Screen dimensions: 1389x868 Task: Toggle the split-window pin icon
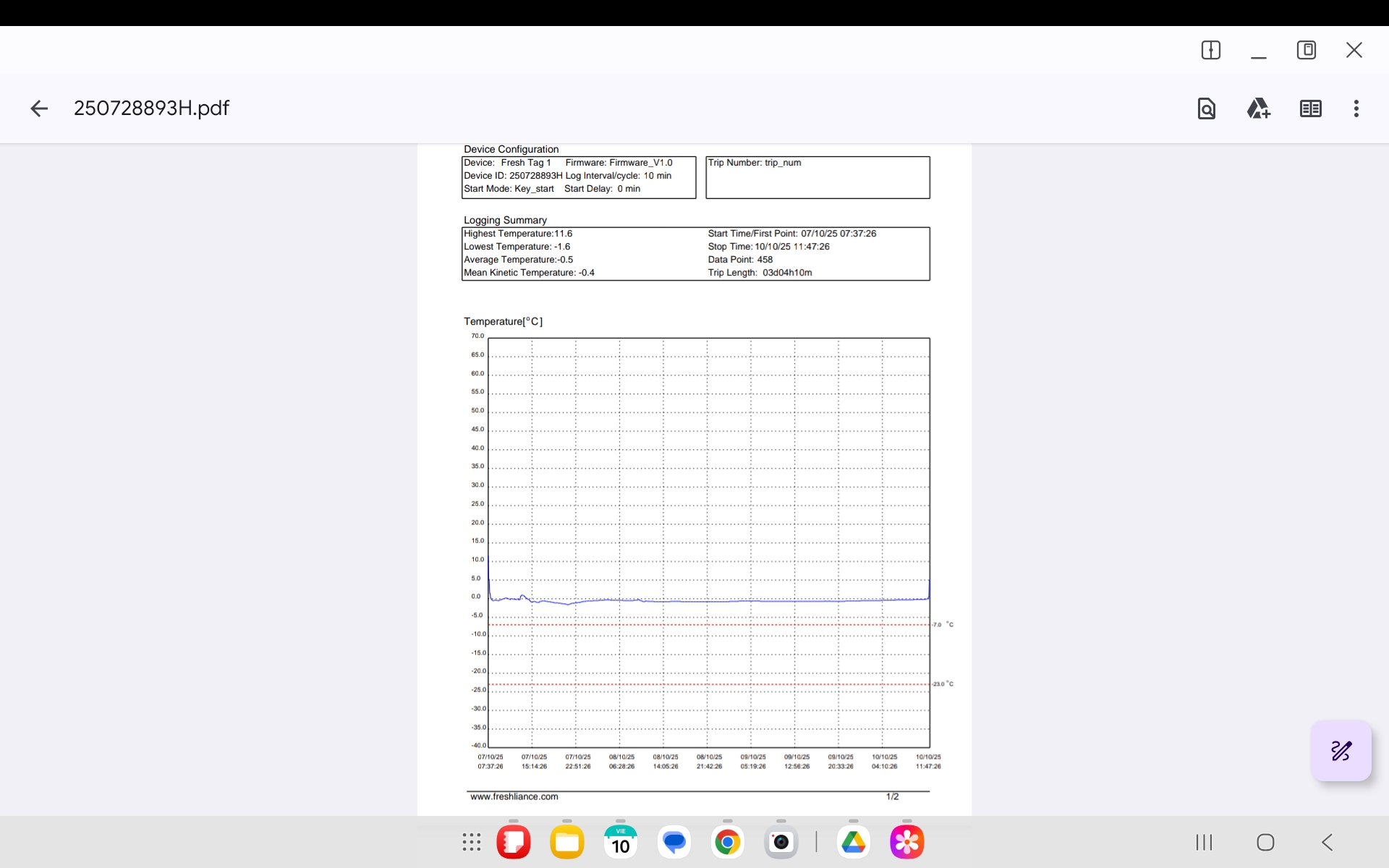(x=1210, y=50)
